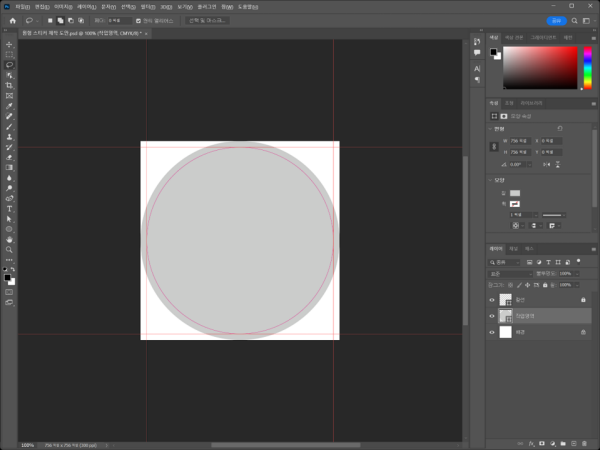The height and width of the screenshot is (450, 600).
Task: Hide the 배경 layer using eye icon
Action: tap(492, 331)
